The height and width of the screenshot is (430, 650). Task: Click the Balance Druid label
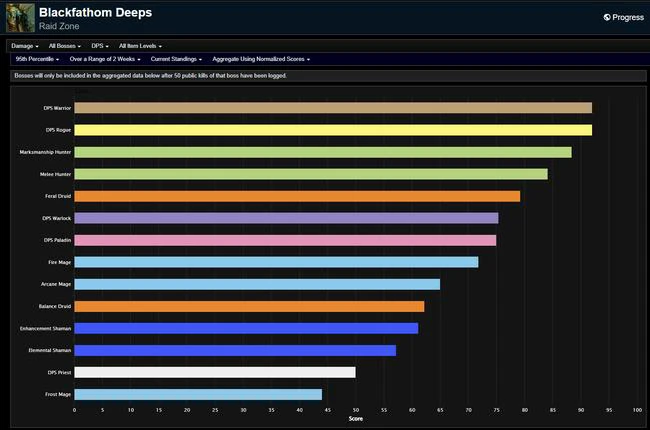(55, 306)
